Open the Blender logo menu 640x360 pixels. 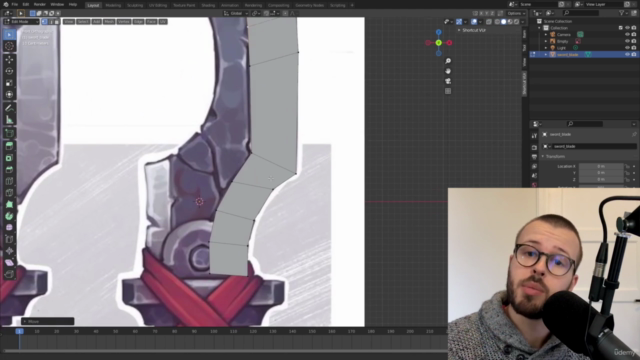pyautogui.click(x=6, y=4)
